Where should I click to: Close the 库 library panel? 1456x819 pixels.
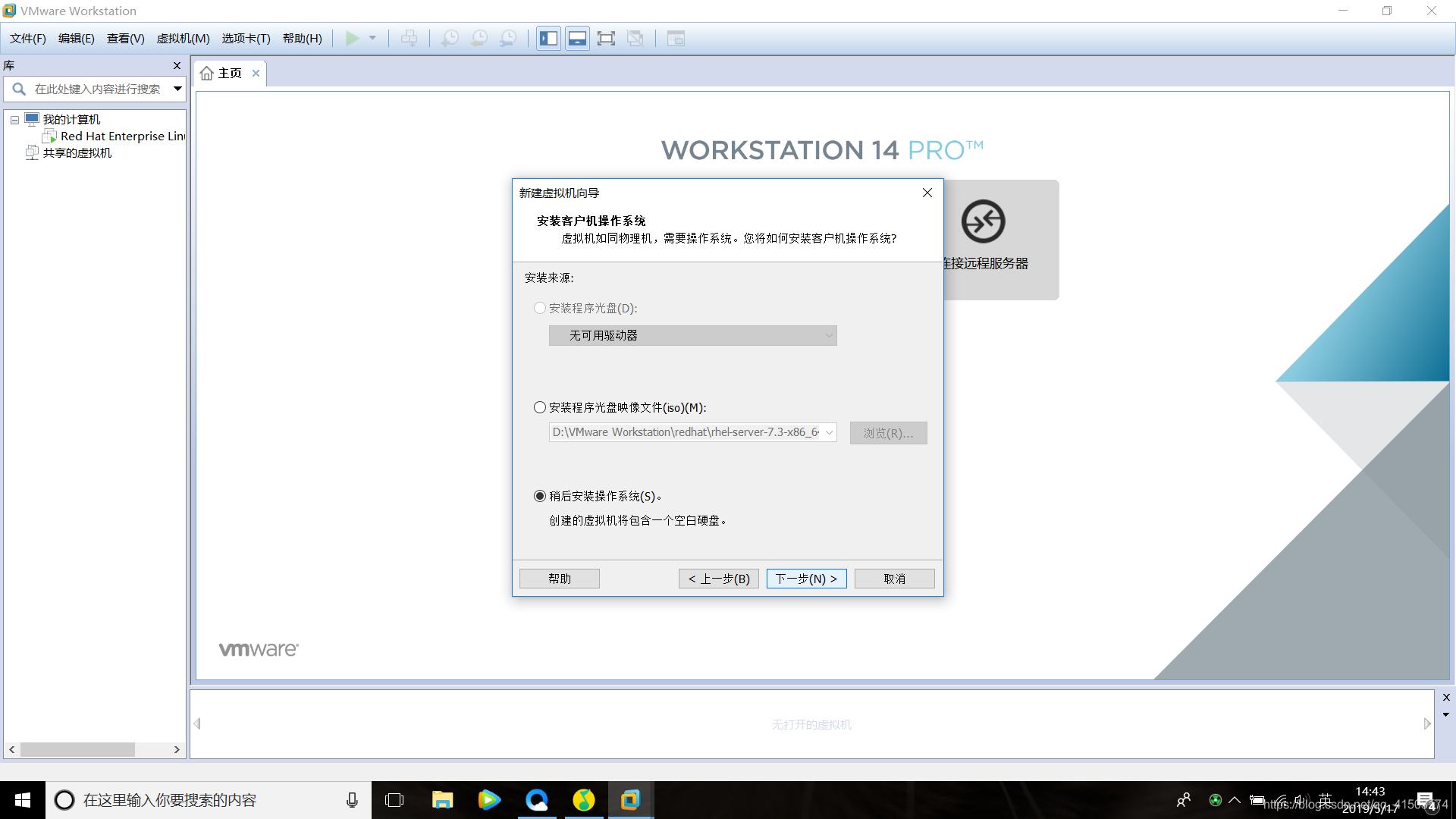[x=177, y=66]
